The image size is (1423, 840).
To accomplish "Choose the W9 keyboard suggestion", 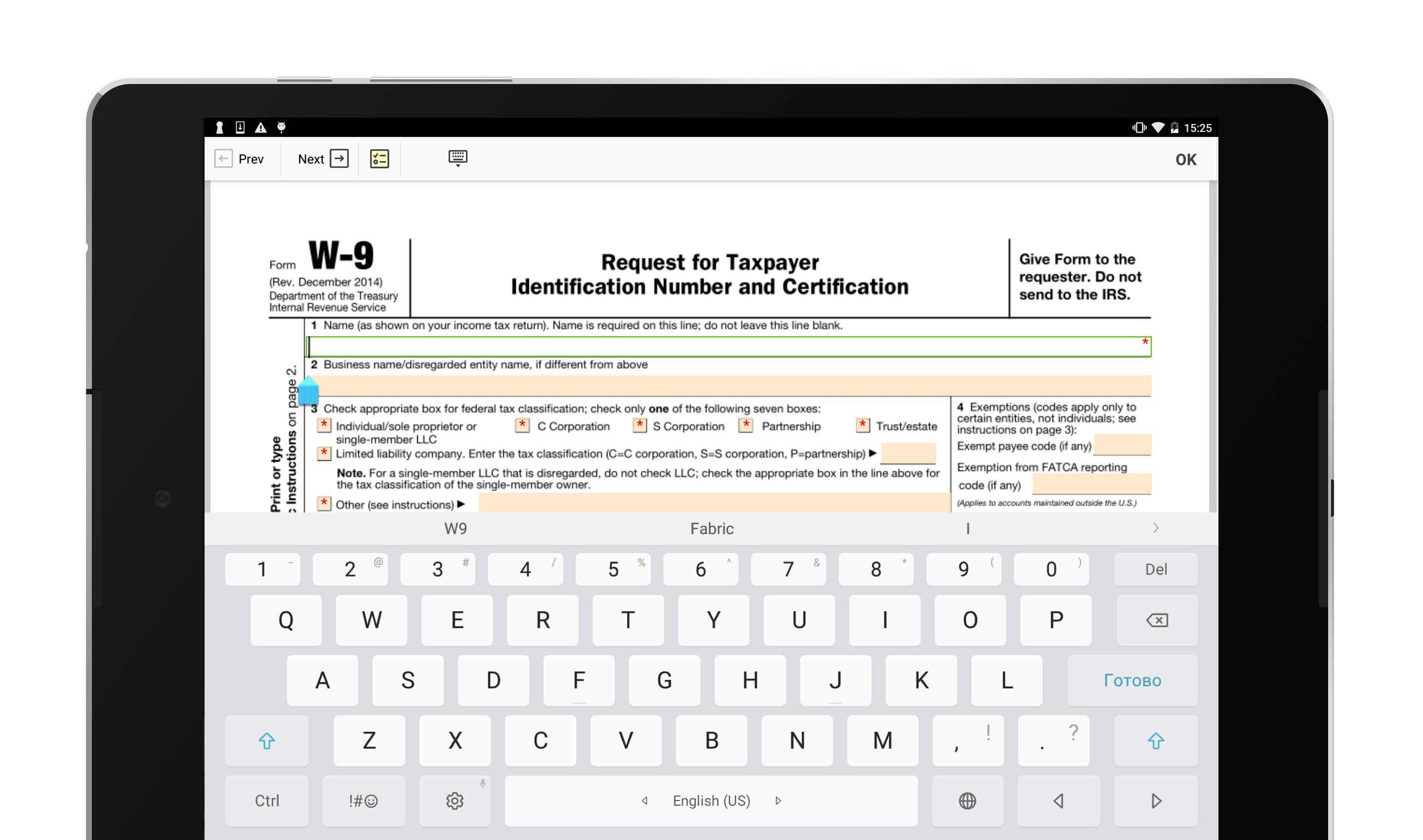I will click(455, 529).
